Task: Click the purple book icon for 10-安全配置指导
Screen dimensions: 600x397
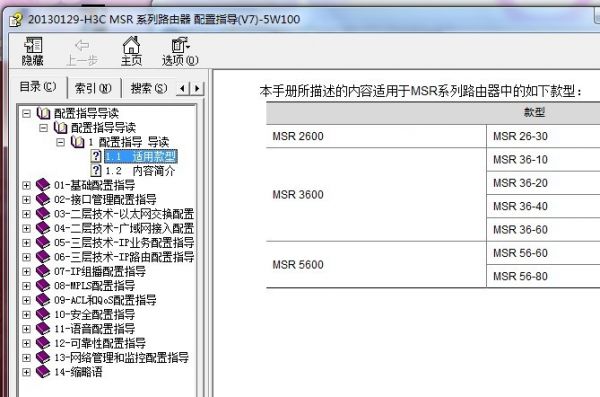Action: (x=43, y=314)
